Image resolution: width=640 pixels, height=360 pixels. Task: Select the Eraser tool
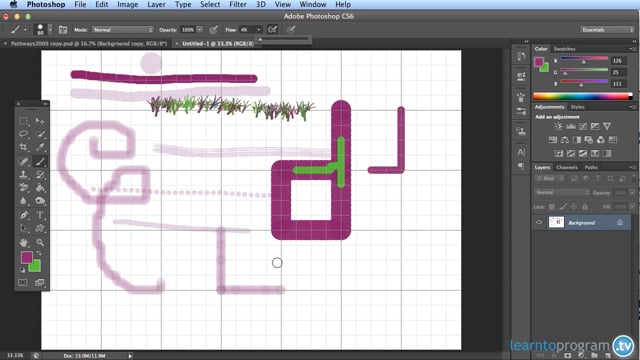click(x=24, y=188)
